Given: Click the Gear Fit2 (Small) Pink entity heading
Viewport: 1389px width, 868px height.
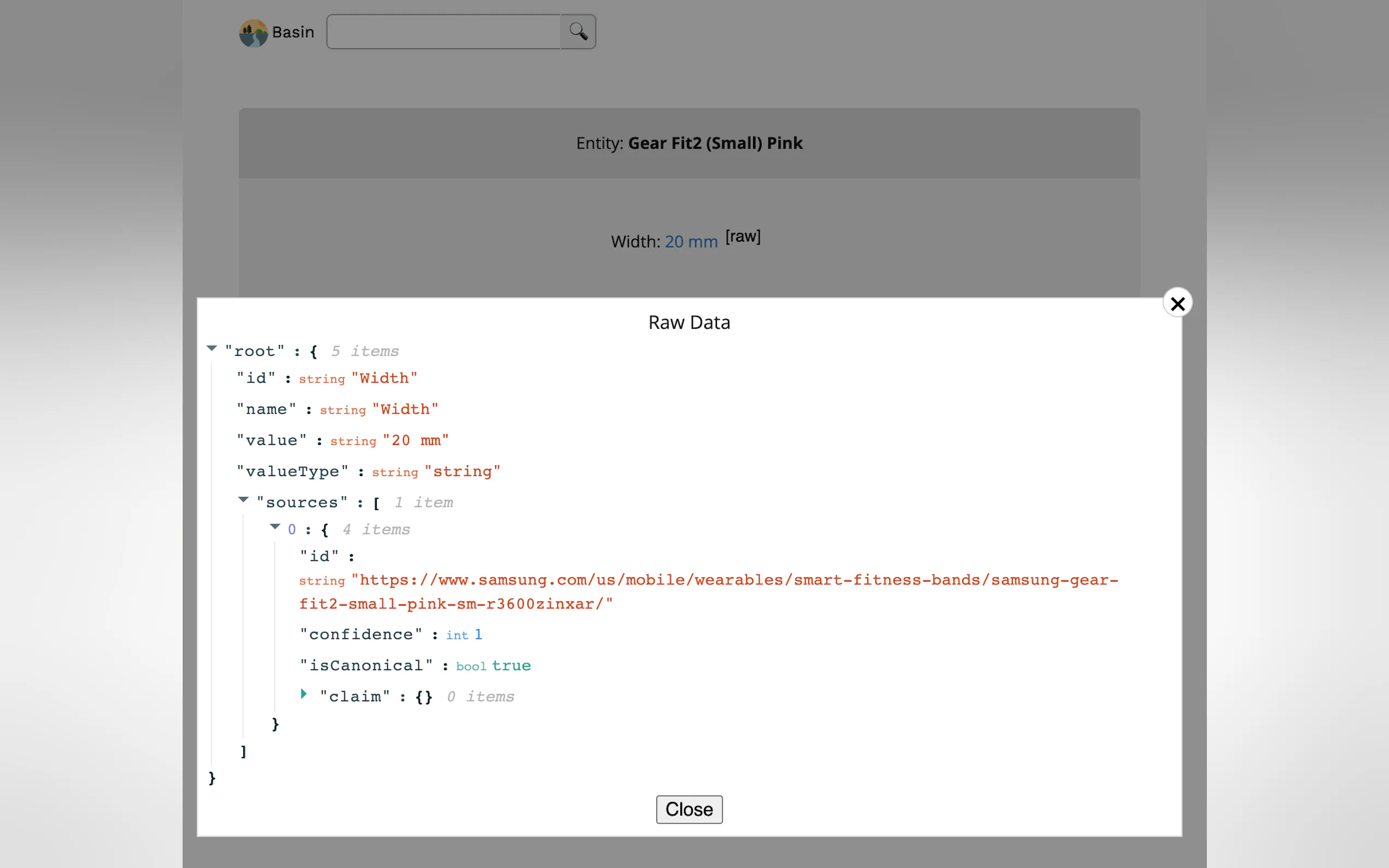Looking at the screenshot, I should pyautogui.click(x=715, y=143).
